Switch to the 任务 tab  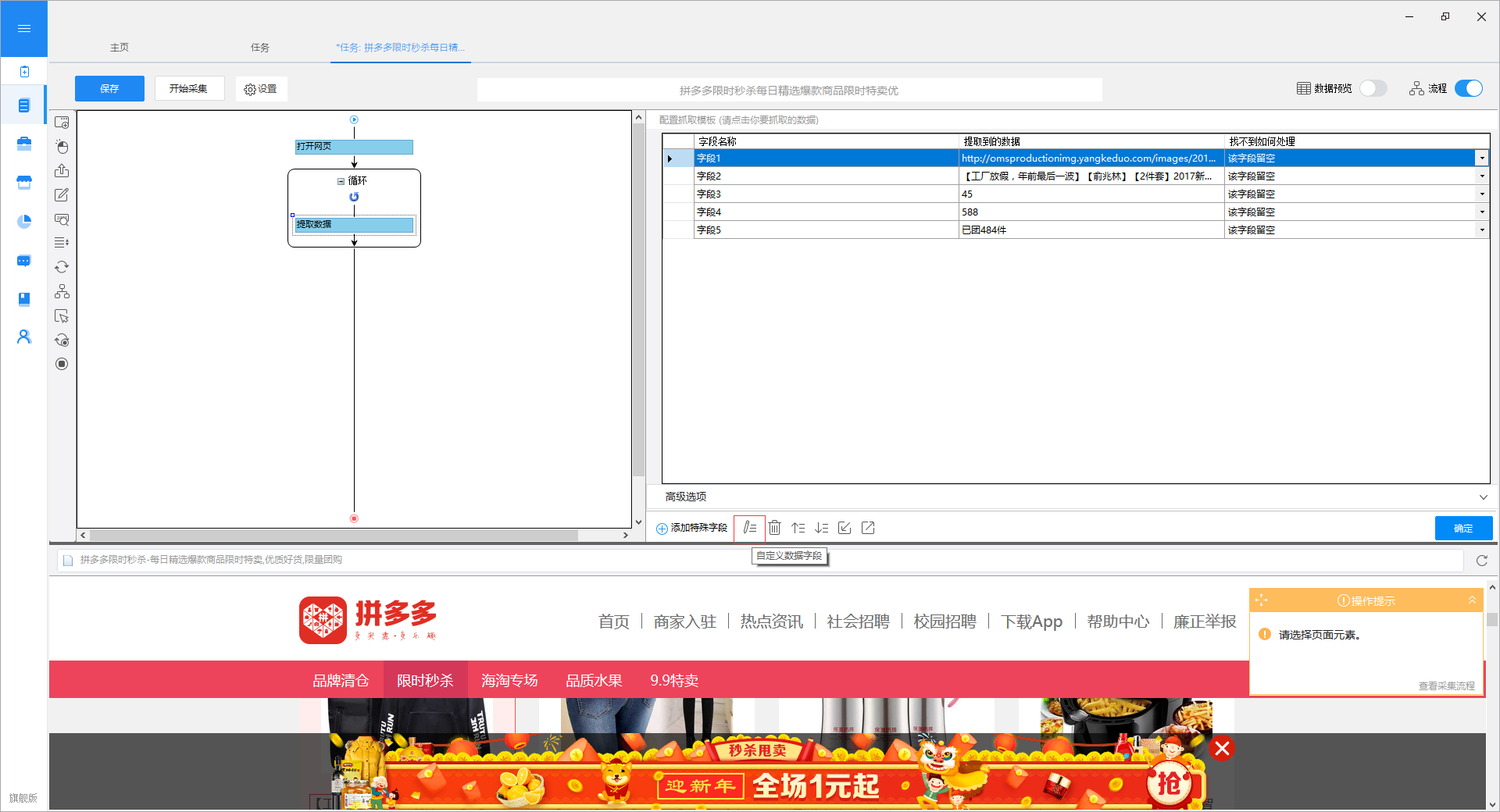pyautogui.click(x=260, y=48)
